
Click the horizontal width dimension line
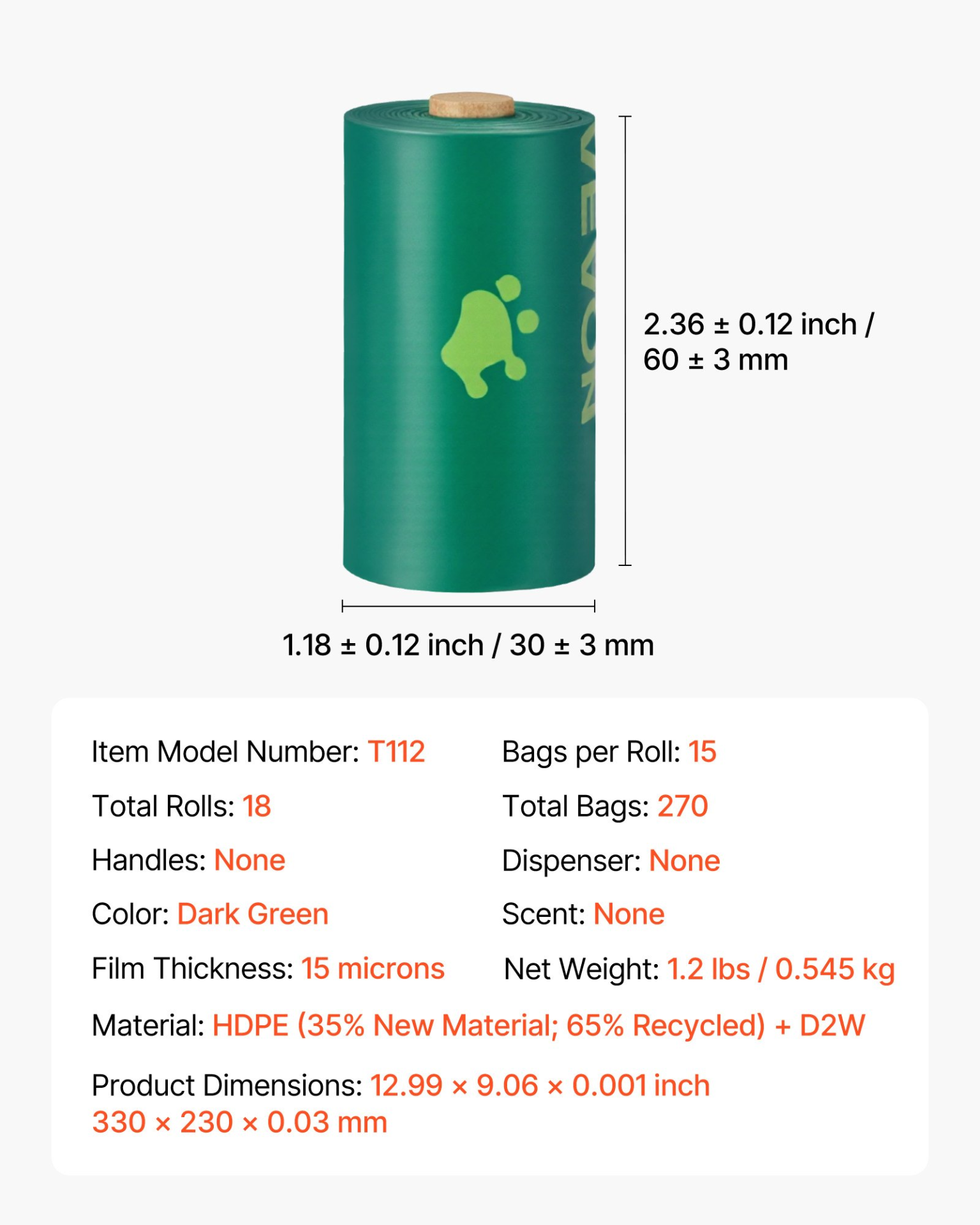(468, 606)
